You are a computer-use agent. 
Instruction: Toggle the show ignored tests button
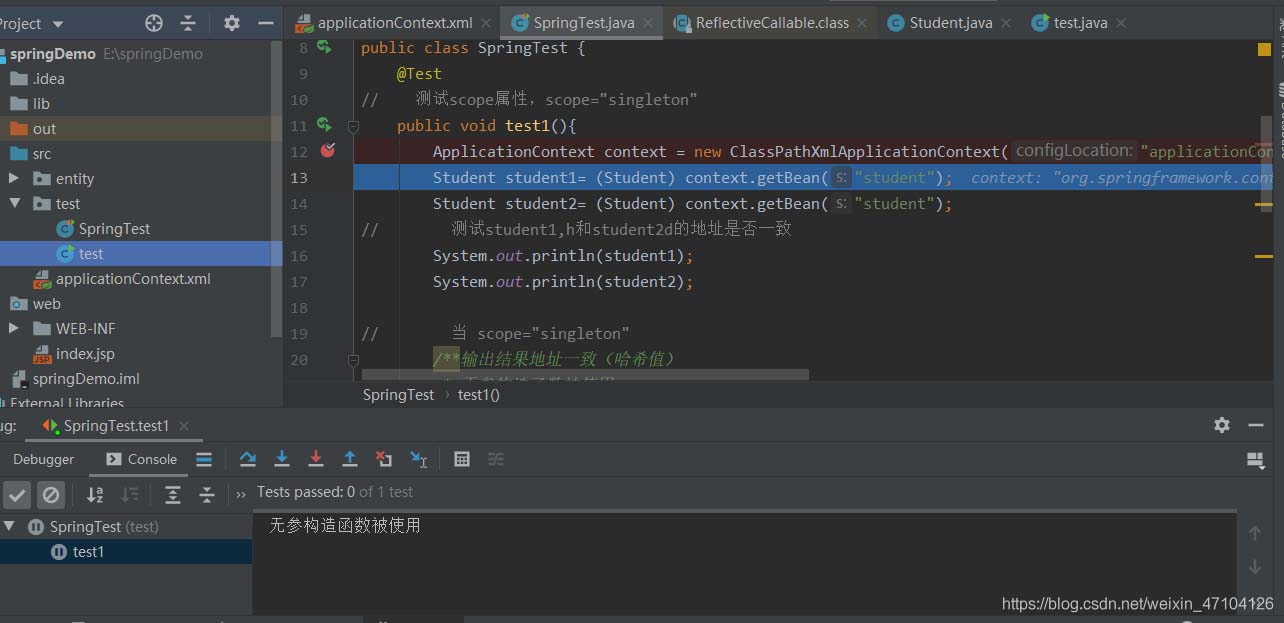click(x=51, y=494)
